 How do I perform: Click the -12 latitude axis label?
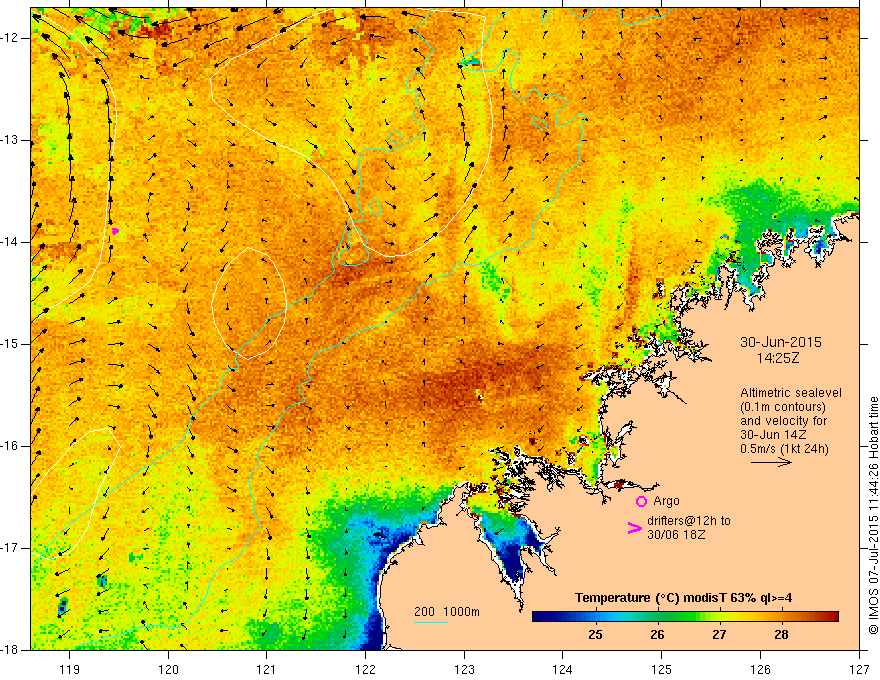11,38
